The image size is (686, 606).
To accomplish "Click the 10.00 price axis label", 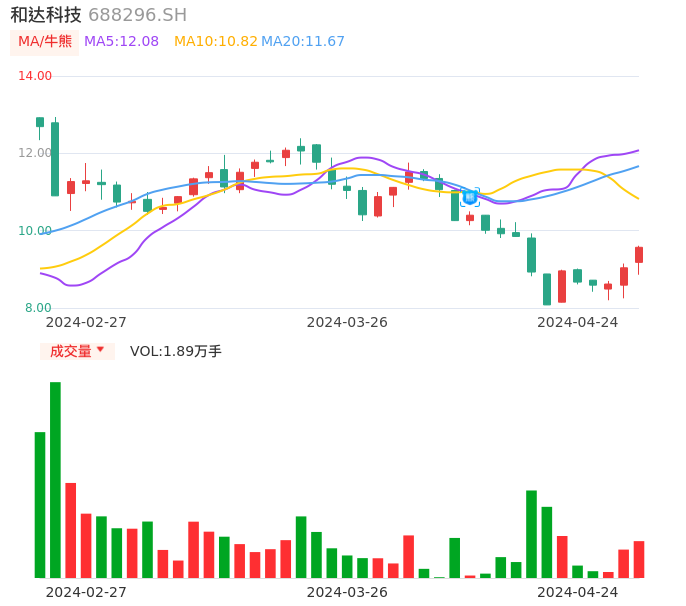I will coord(36,231).
